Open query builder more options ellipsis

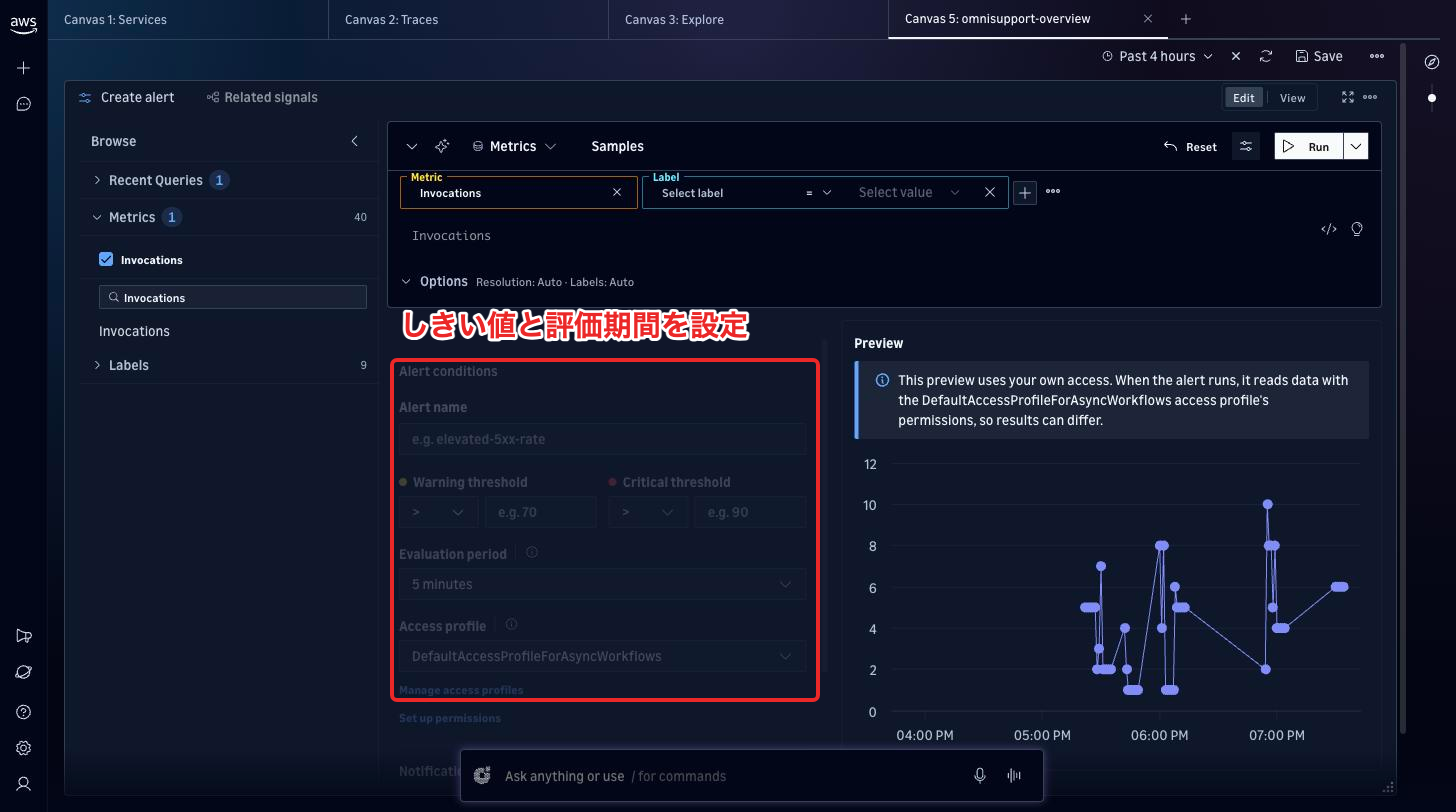click(x=1053, y=191)
